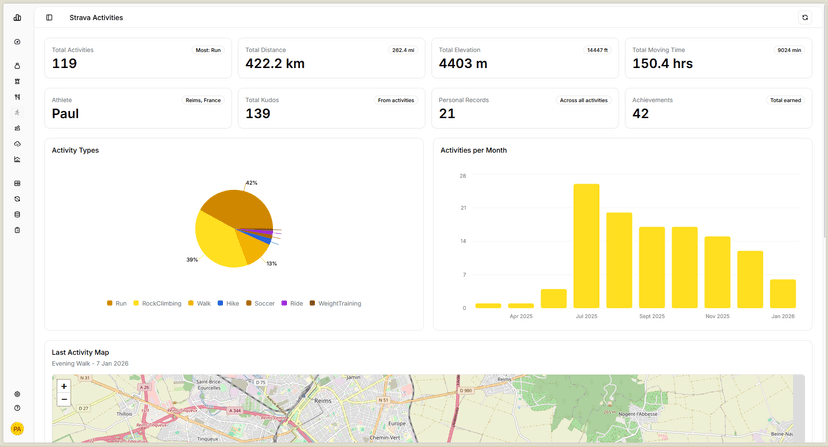Open the line chart sidebar icon
The width and height of the screenshot is (828, 447).
[x=17, y=159]
